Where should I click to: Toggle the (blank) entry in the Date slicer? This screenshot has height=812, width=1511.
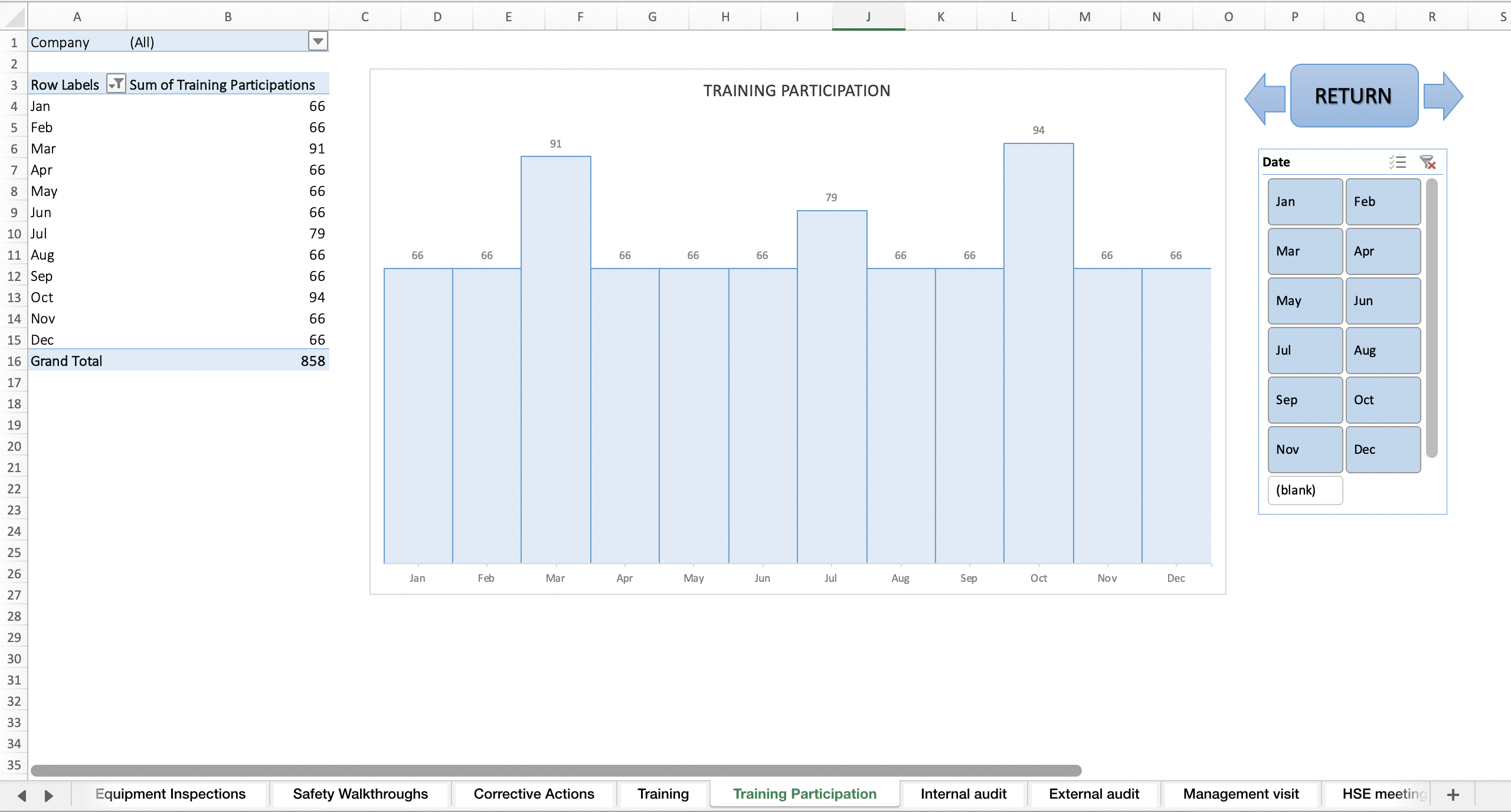(x=1305, y=490)
